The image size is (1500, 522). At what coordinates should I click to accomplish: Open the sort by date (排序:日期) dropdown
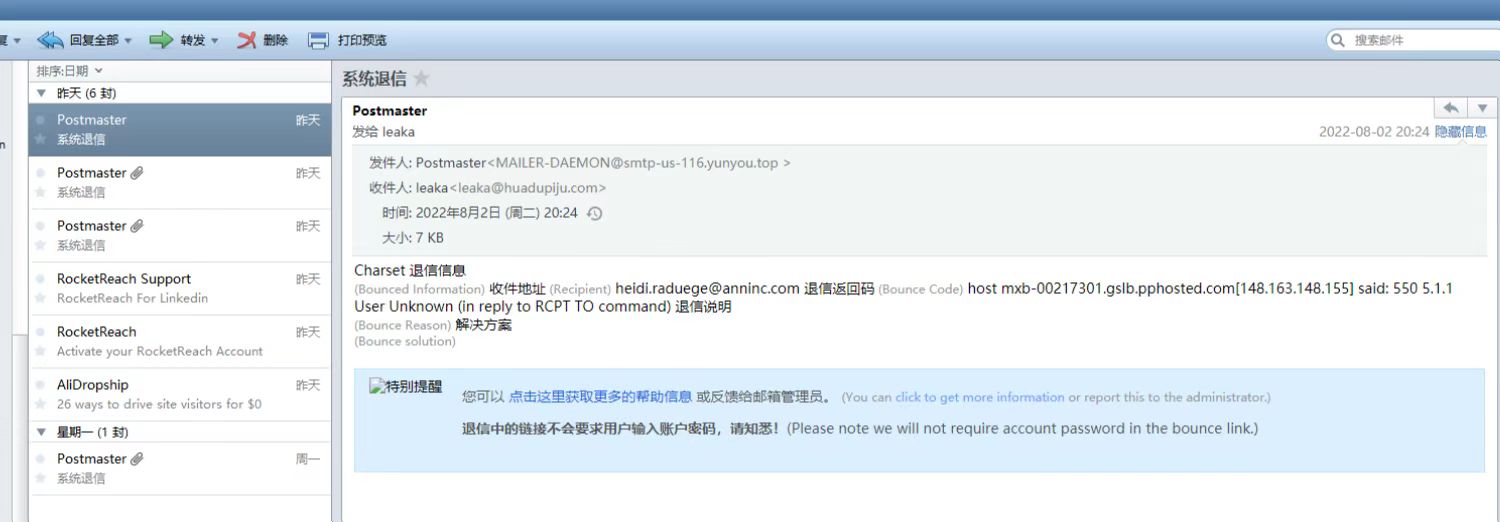[x=69, y=71]
